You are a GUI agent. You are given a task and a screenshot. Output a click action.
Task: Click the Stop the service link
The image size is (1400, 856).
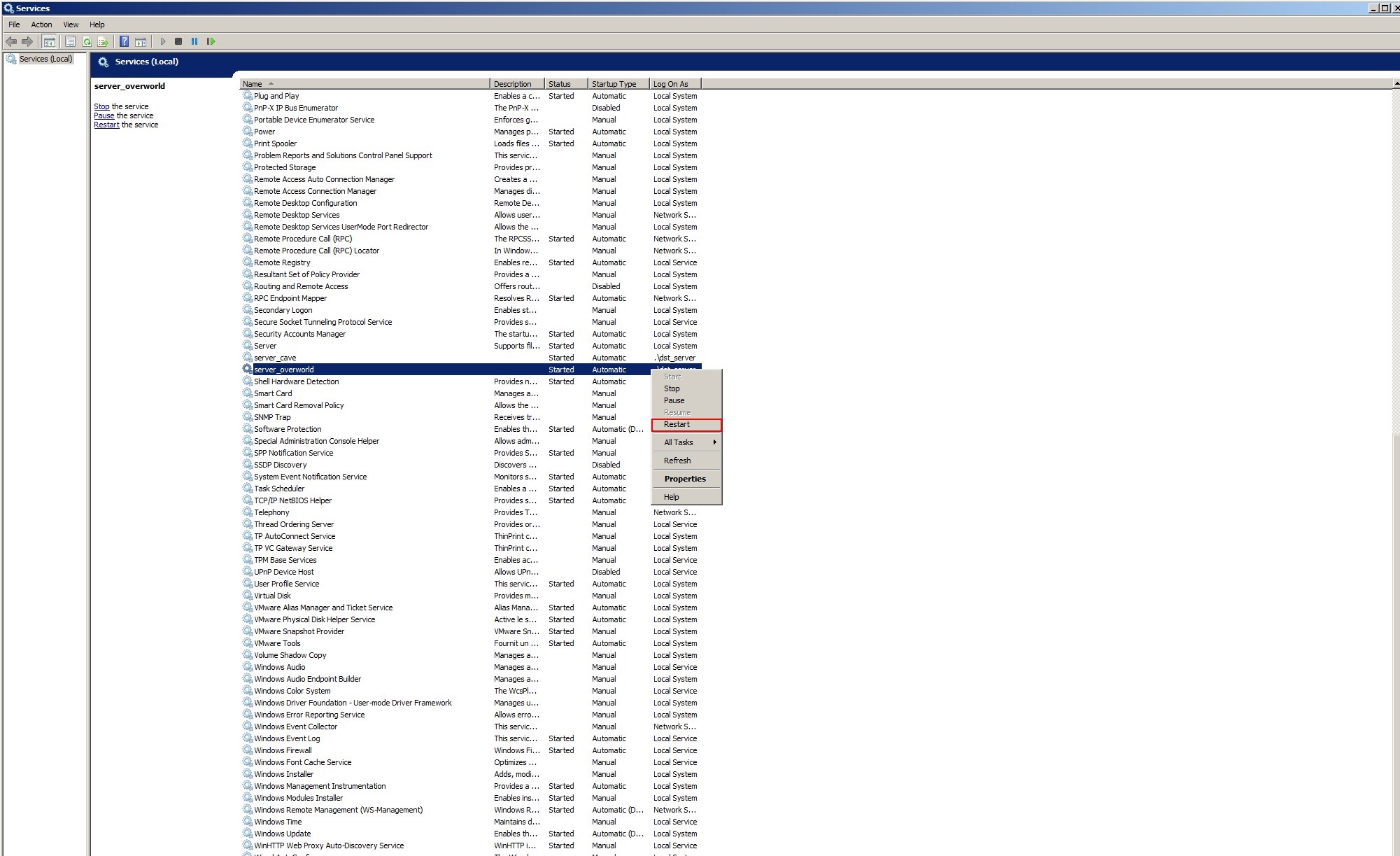click(x=101, y=107)
